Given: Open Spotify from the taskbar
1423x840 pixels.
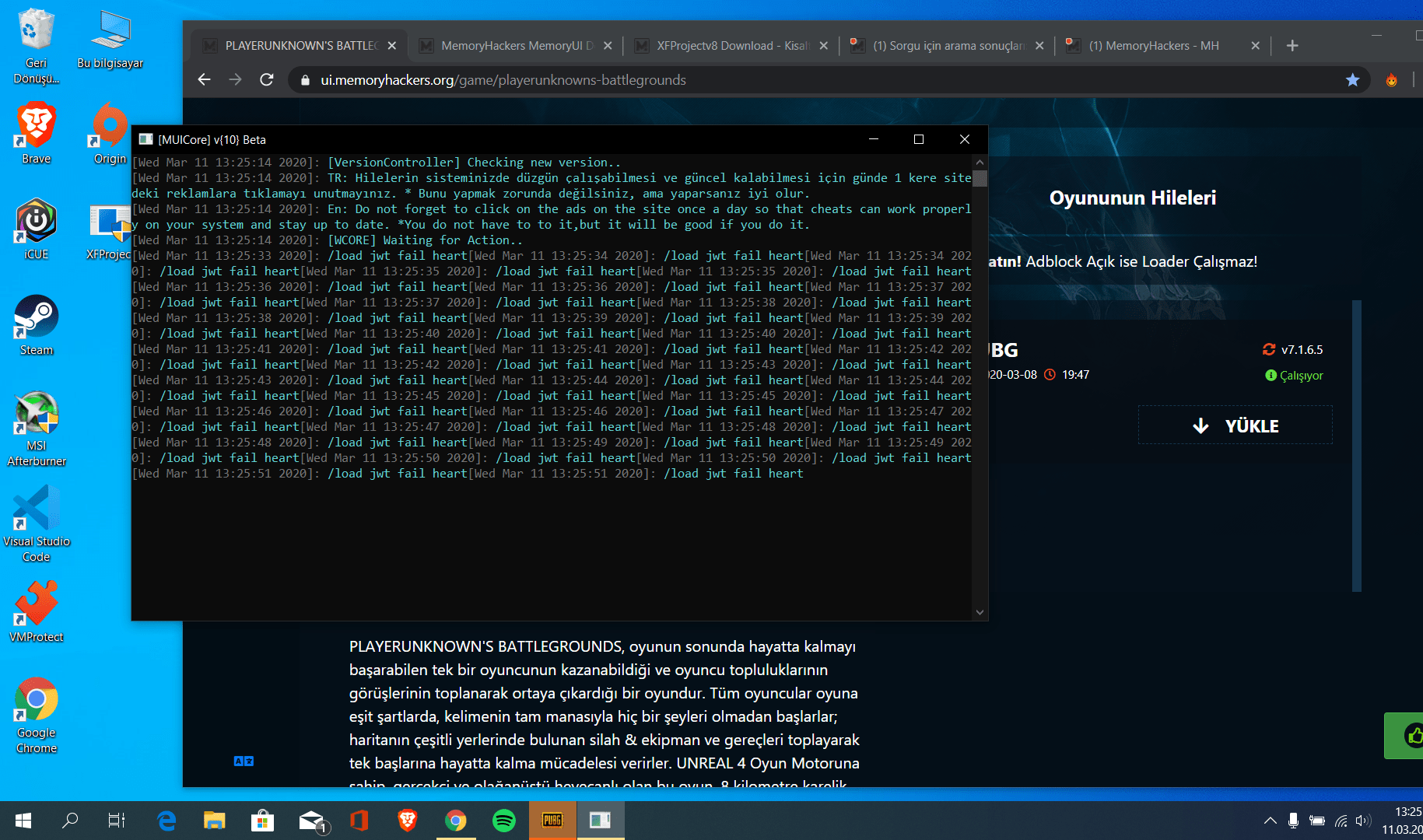Looking at the screenshot, I should tap(504, 821).
